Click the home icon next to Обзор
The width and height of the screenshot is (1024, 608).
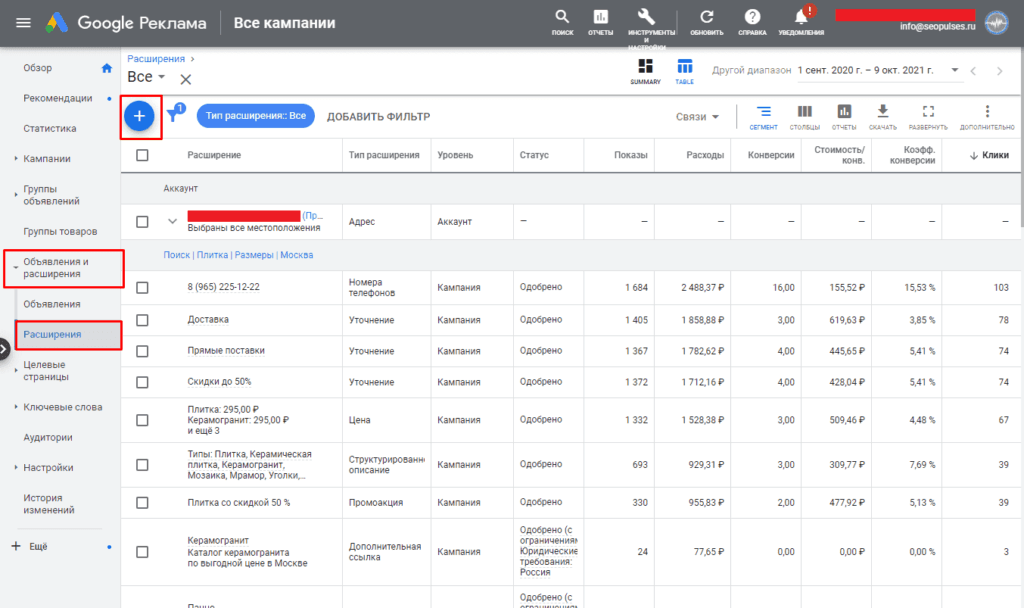[x=106, y=68]
